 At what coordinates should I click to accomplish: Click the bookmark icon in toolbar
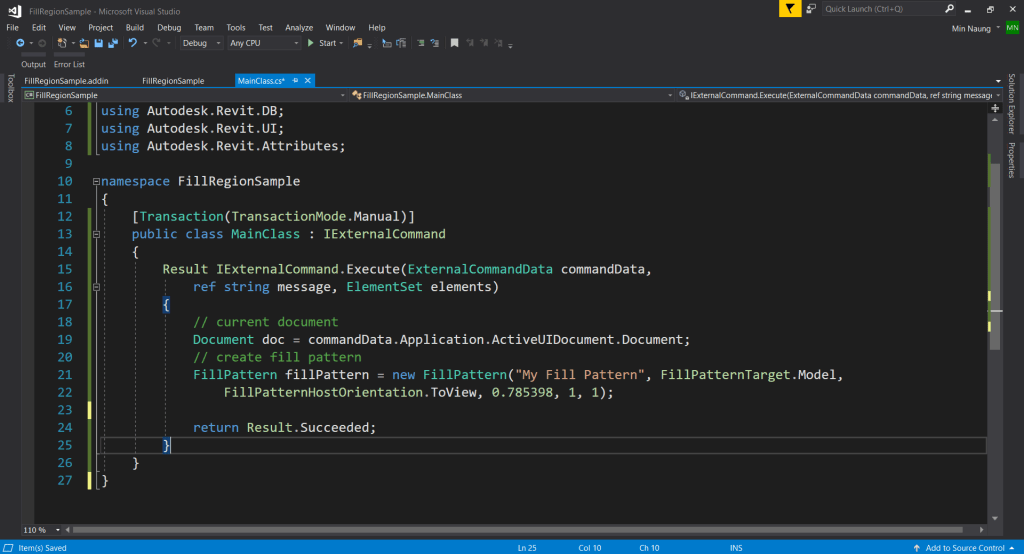454,43
